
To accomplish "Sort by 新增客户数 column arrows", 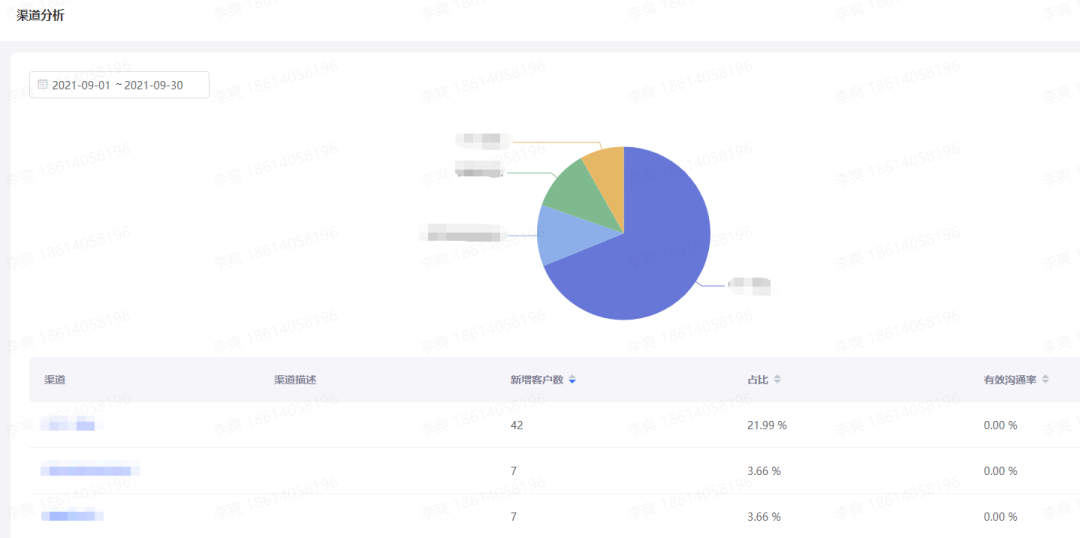I will coord(572,380).
